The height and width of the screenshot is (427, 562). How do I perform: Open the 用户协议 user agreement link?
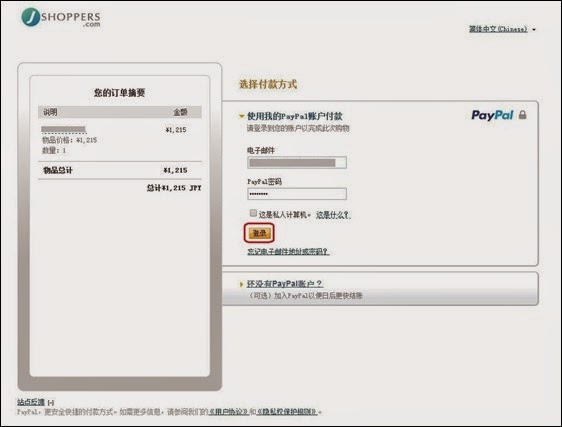click(x=229, y=412)
